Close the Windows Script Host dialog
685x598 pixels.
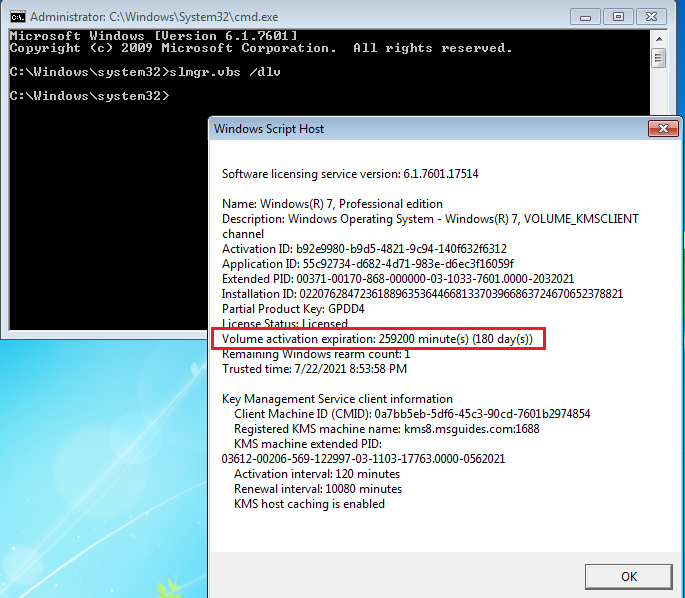[x=663, y=129]
